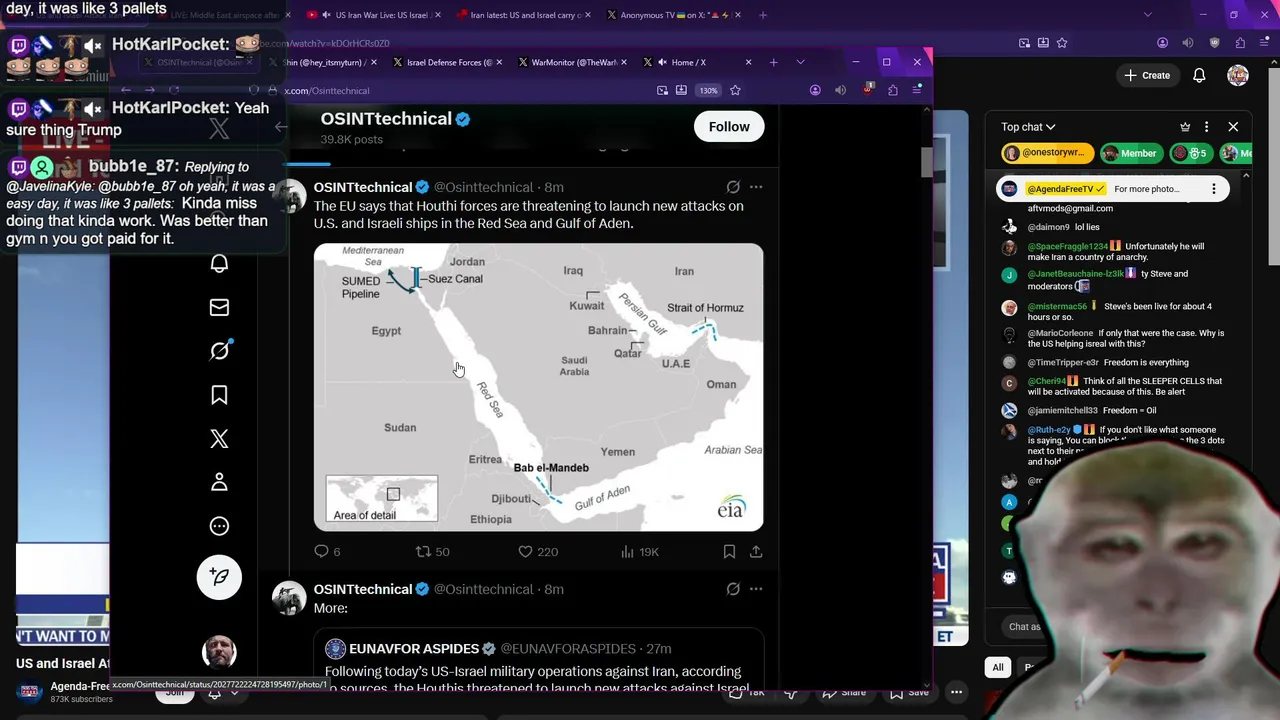Open Grok explain icon on first post
1280x720 pixels.
click(x=733, y=187)
